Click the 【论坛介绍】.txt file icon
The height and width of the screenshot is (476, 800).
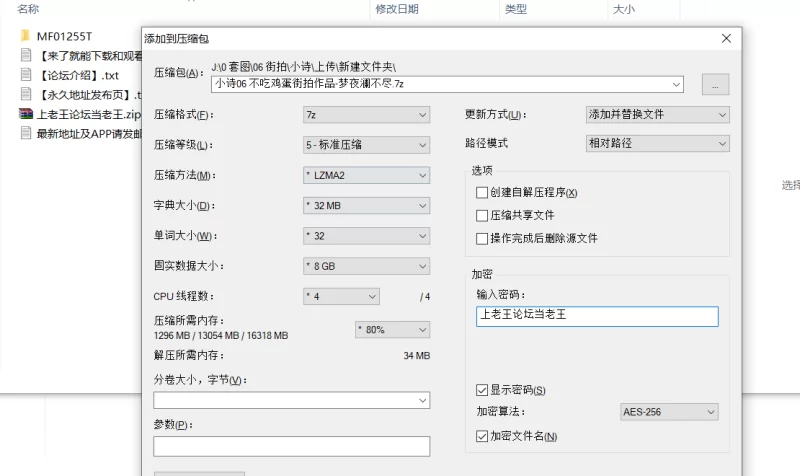(x=26, y=75)
